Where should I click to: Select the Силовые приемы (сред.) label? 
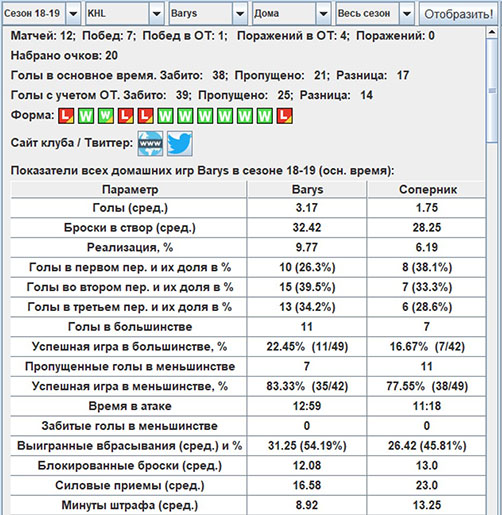pyautogui.click(x=130, y=486)
